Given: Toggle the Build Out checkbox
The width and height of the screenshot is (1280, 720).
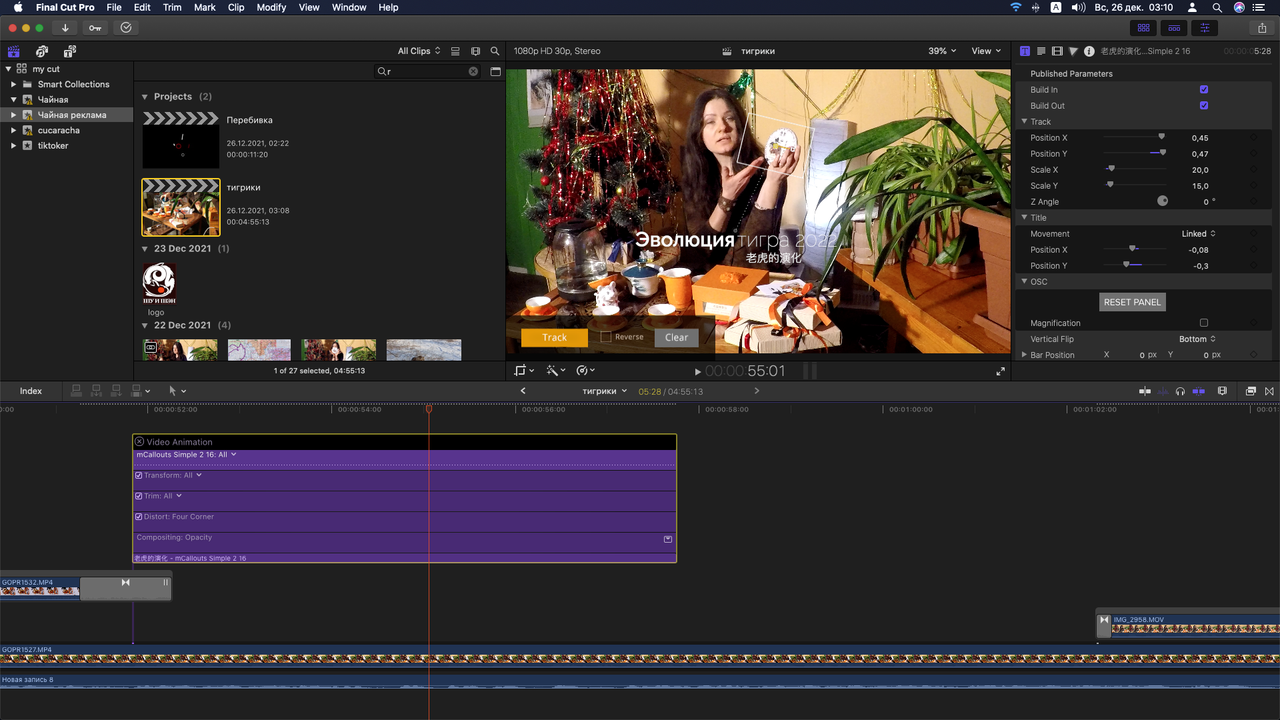Looking at the screenshot, I should tap(1204, 106).
